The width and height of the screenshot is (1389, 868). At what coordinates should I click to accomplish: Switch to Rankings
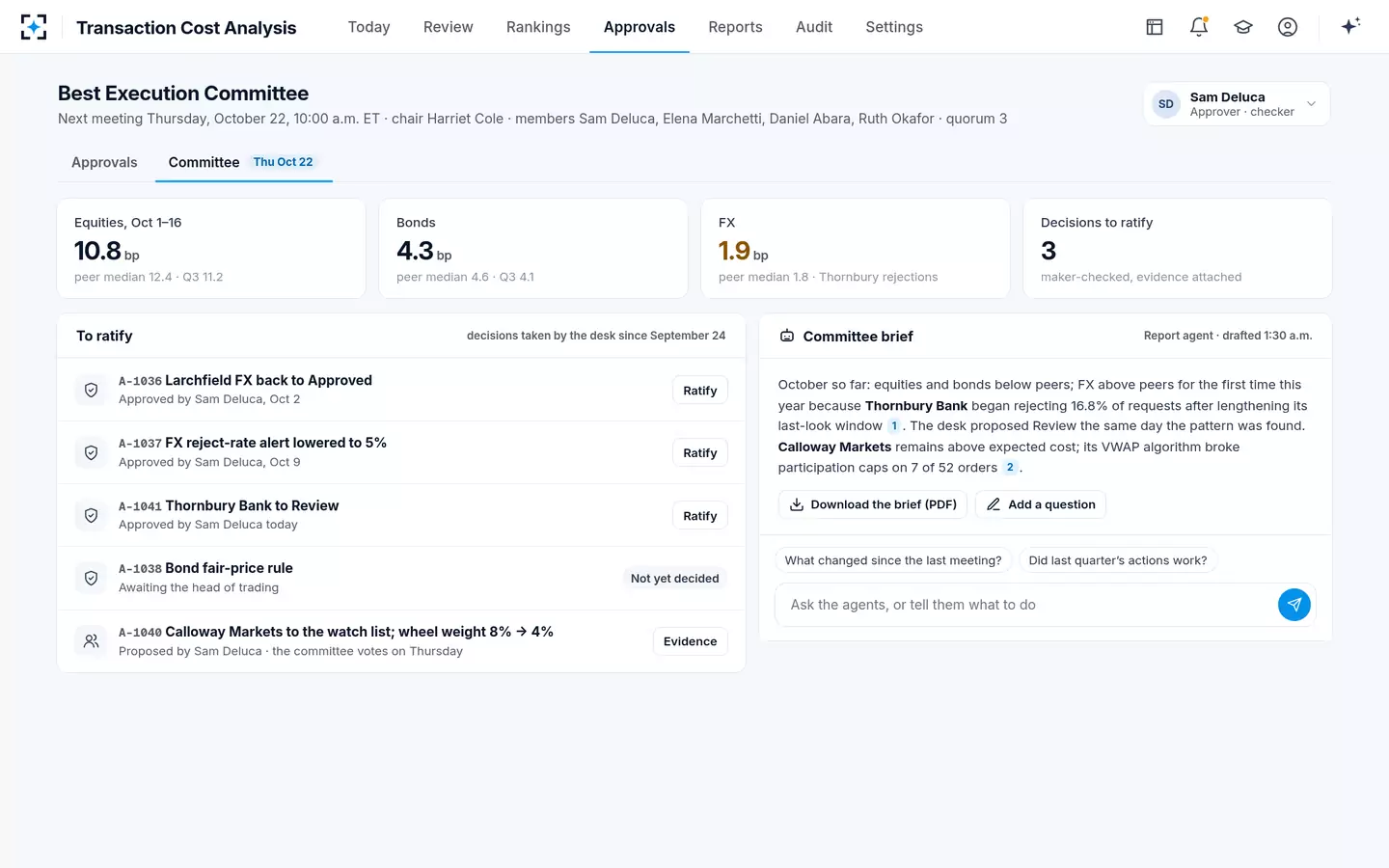[x=538, y=27]
